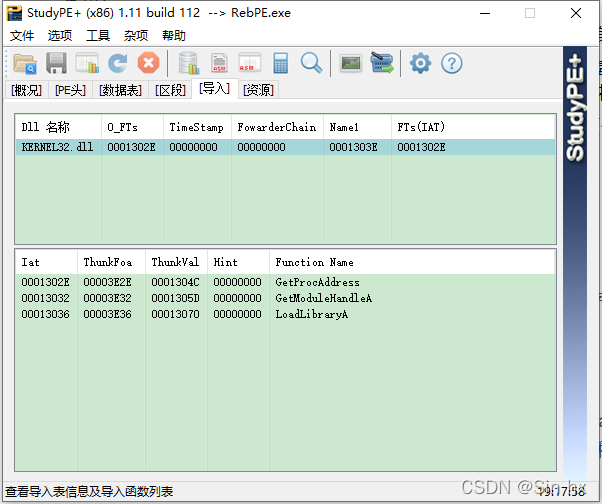Screen dimensions: 602x504
Task: Click the database cylinder chart icon
Action: click(x=189, y=63)
